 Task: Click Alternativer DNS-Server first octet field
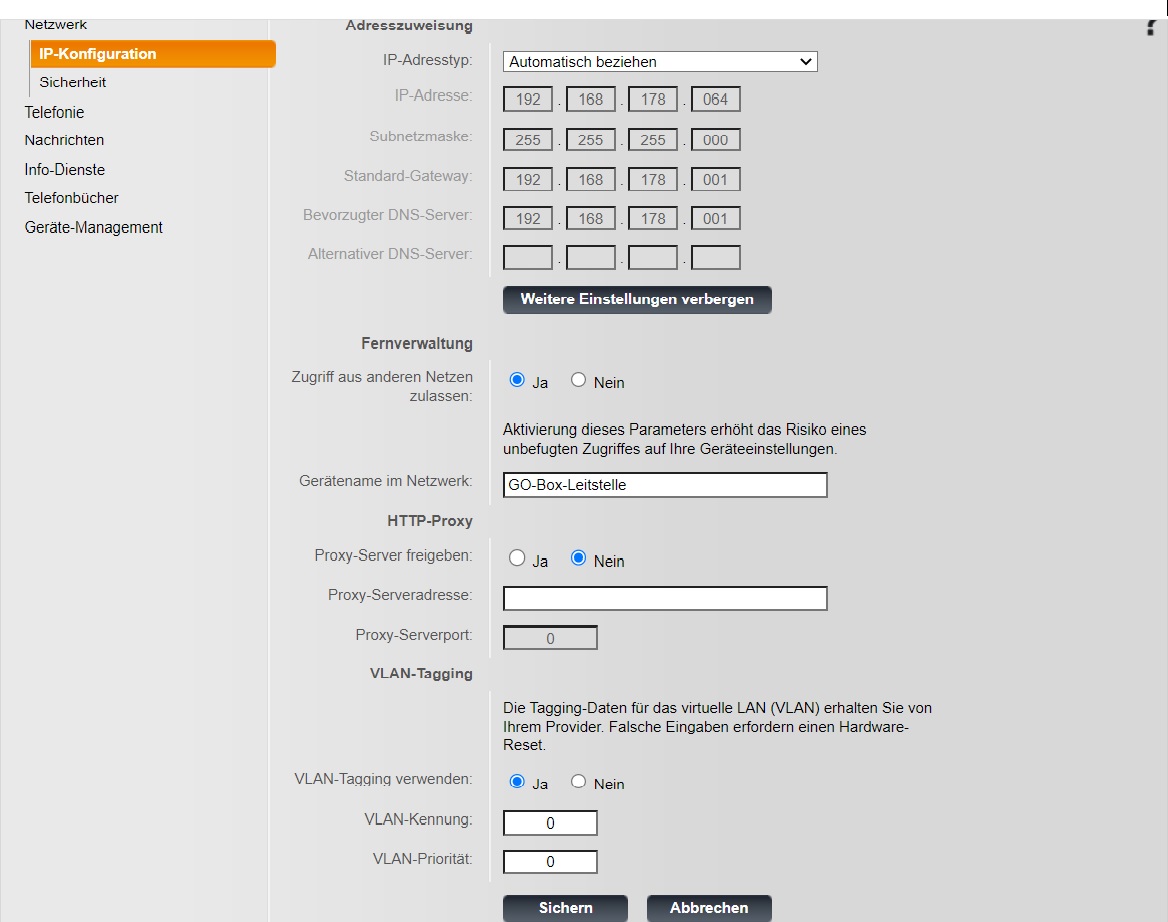coord(528,258)
